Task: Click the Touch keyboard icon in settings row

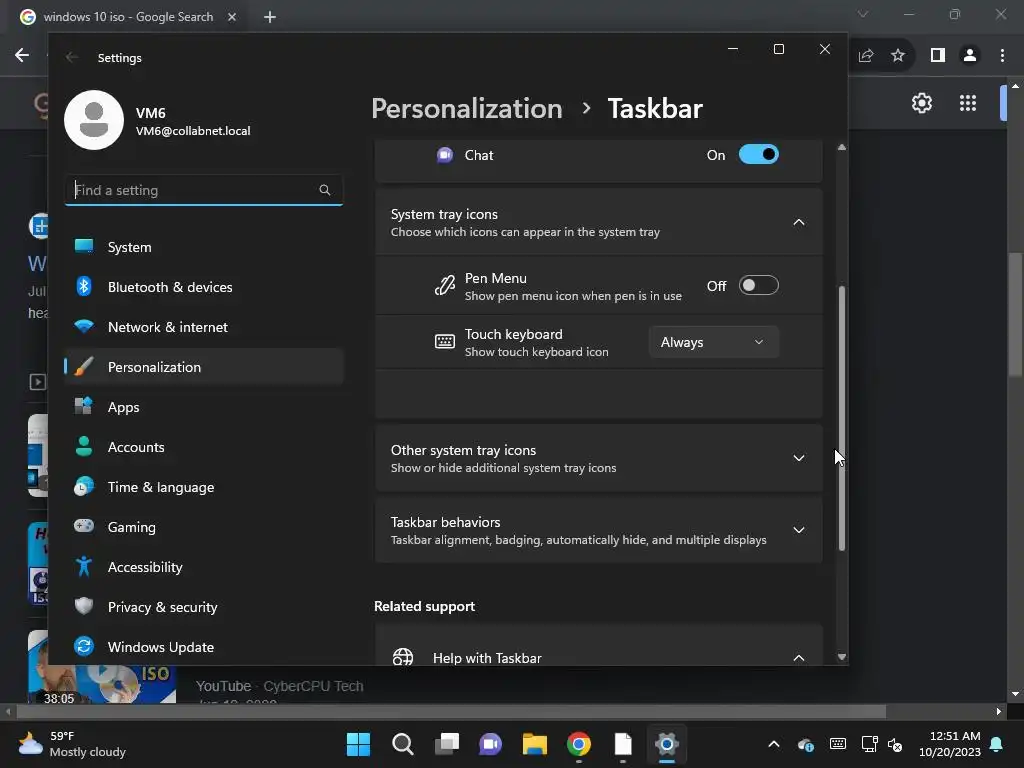Action: (x=445, y=342)
